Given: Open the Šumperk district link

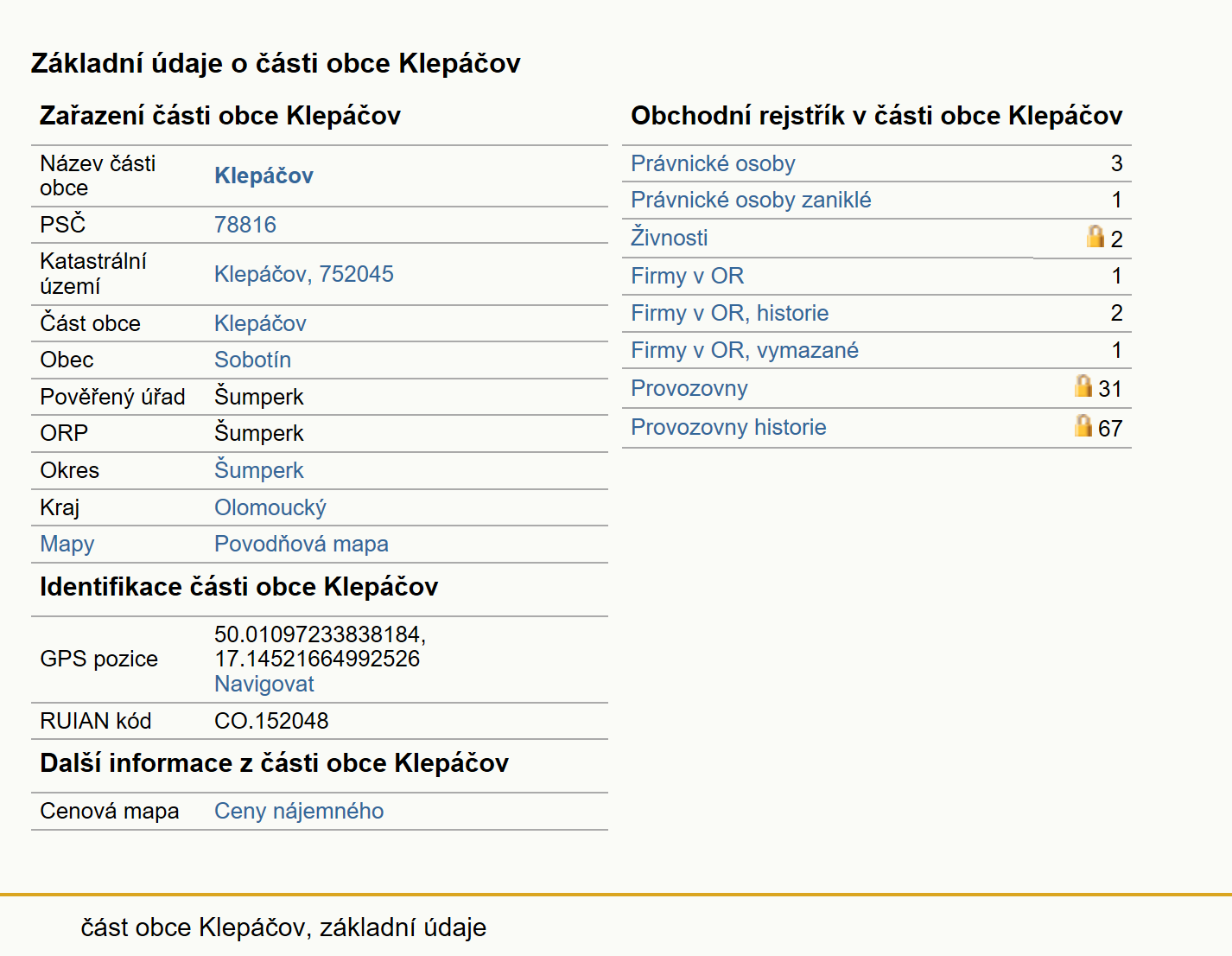Looking at the screenshot, I should click(x=259, y=470).
